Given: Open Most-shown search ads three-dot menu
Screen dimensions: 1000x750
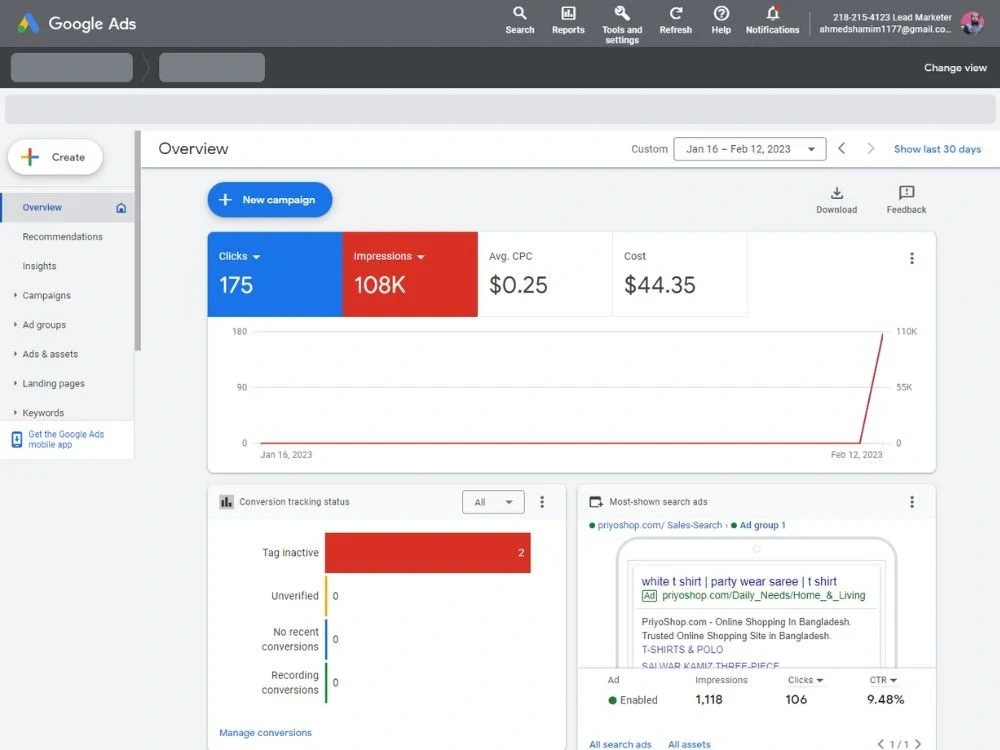Looking at the screenshot, I should coord(911,502).
